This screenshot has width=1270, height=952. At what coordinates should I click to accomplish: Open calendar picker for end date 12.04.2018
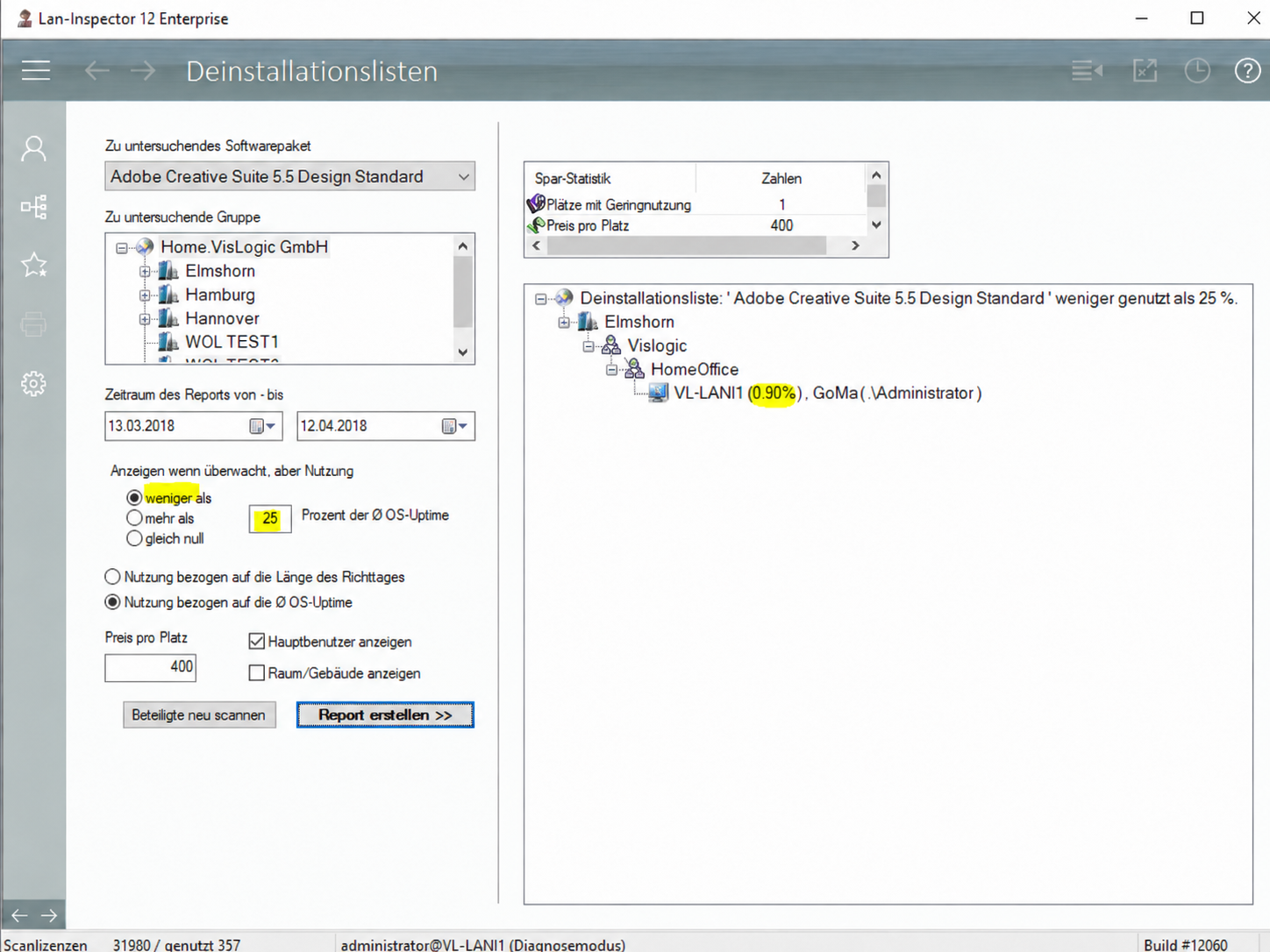click(455, 426)
